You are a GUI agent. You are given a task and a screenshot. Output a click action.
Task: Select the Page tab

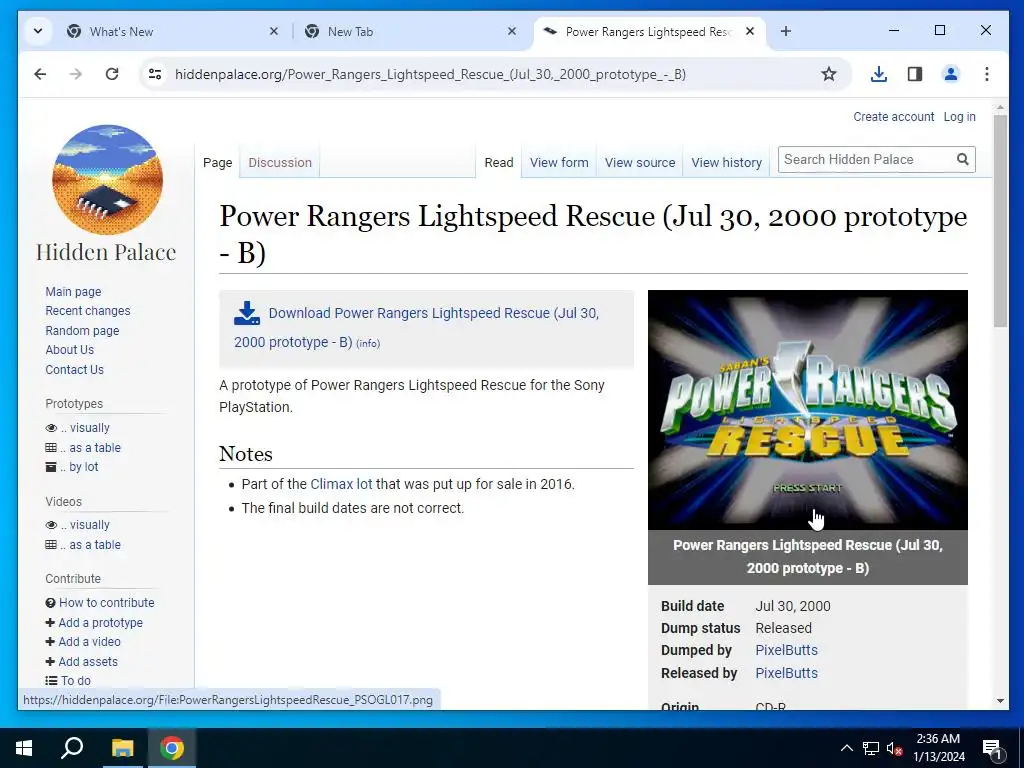217,163
